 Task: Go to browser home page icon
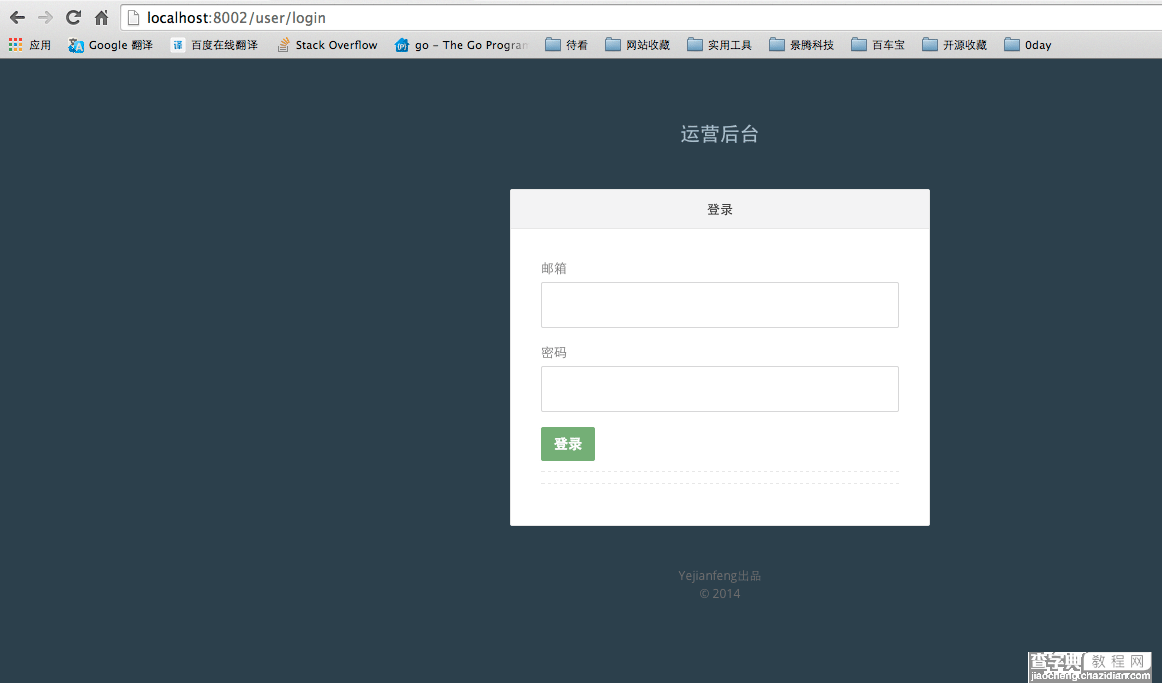[x=102, y=18]
